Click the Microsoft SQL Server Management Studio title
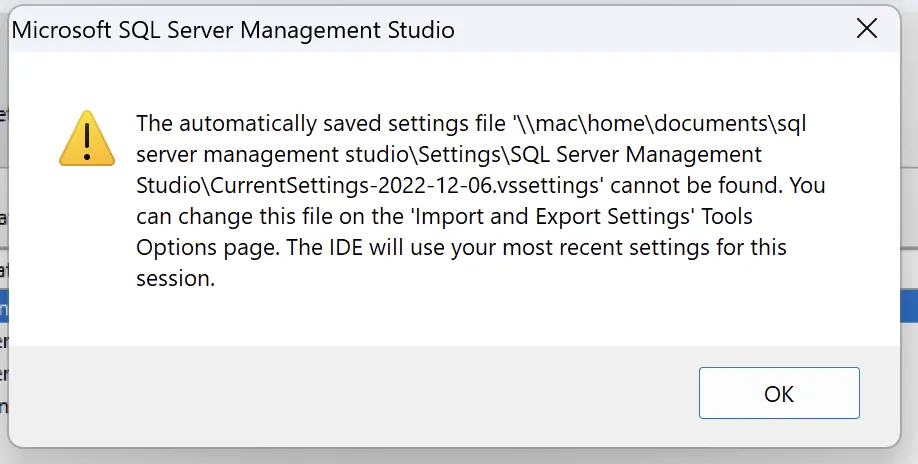This screenshot has height=464, width=918. (x=233, y=31)
